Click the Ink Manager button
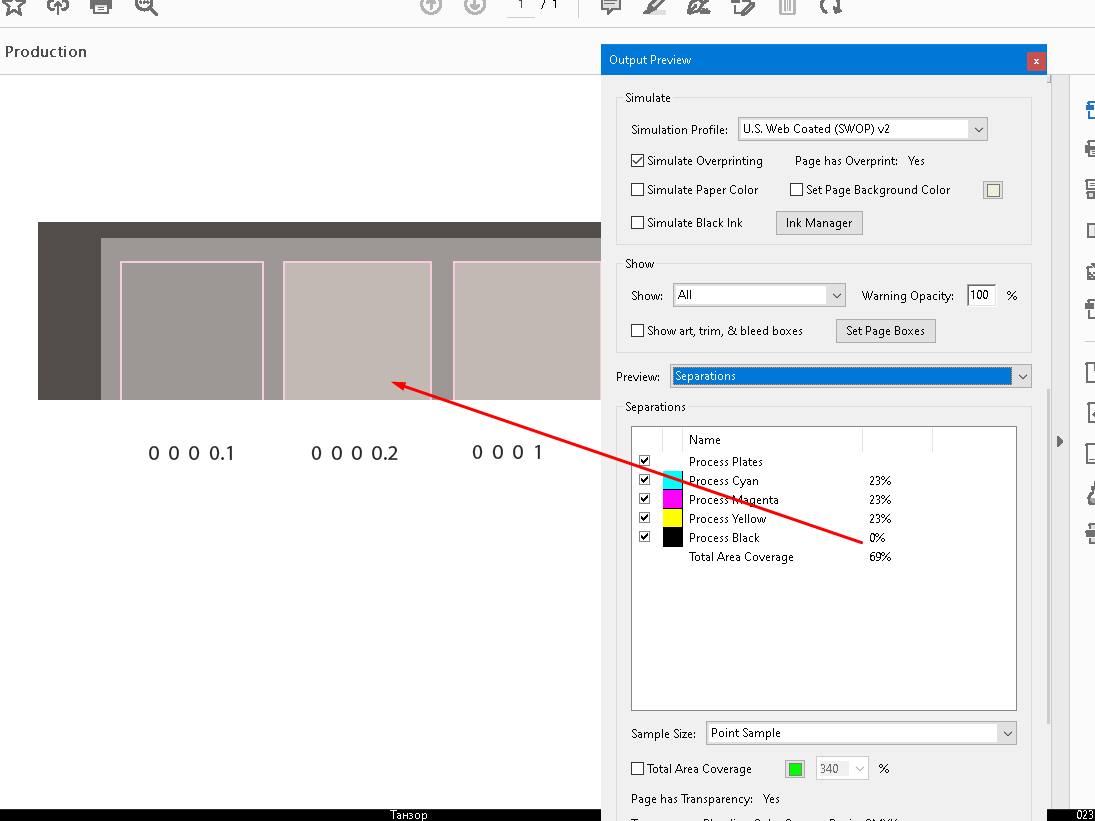This screenshot has width=1095, height=821. click(x=819, y=223)
